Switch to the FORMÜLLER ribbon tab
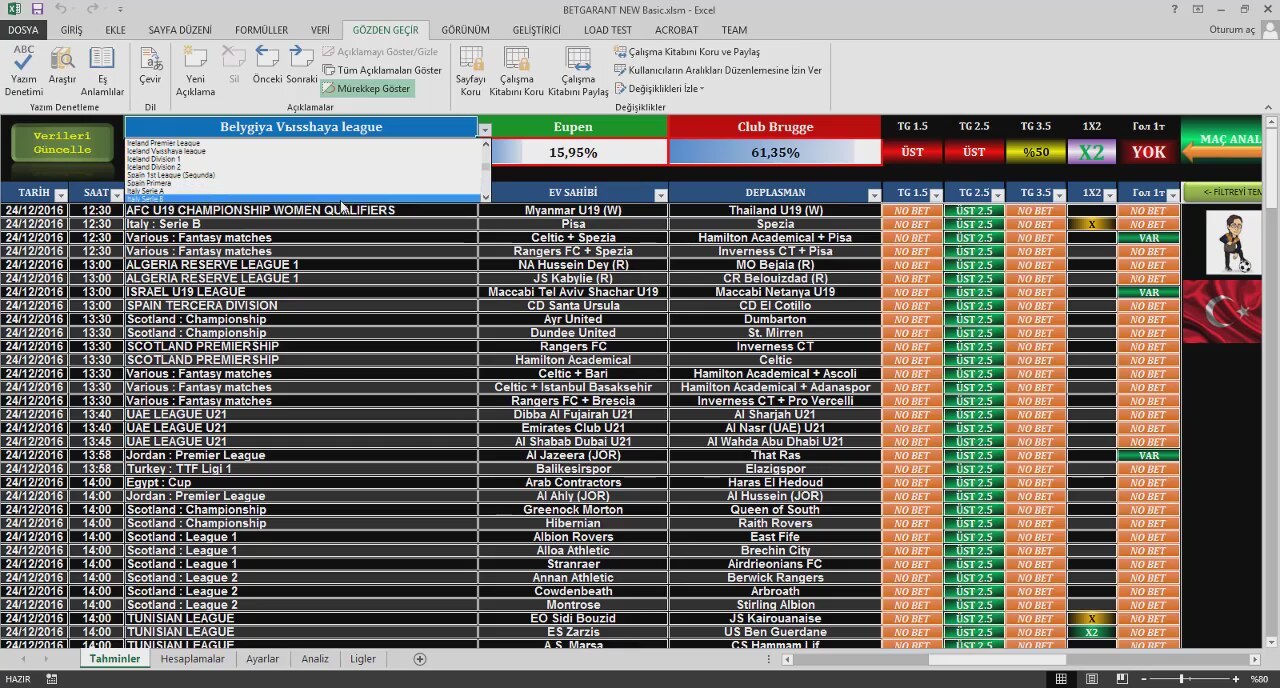This screenshot has height=688, width=1280. 260,30
